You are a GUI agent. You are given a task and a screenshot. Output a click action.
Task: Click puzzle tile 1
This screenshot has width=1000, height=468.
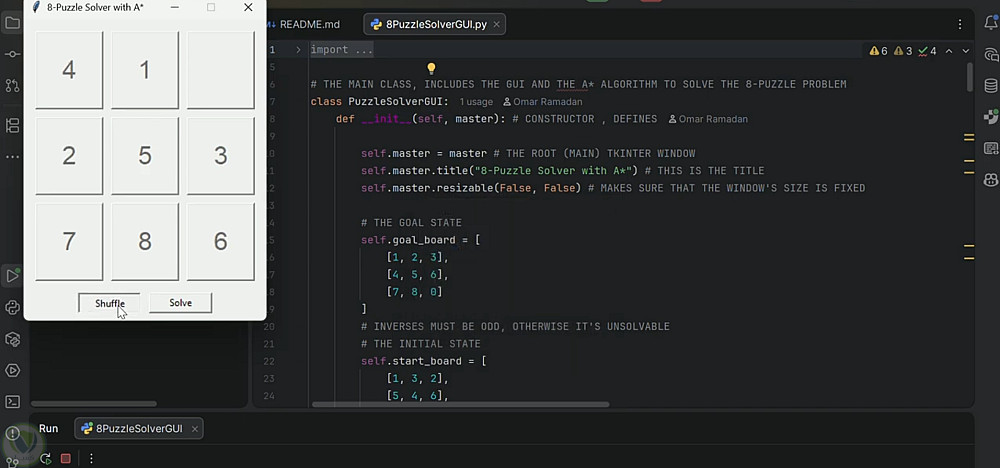click(145, 70)
